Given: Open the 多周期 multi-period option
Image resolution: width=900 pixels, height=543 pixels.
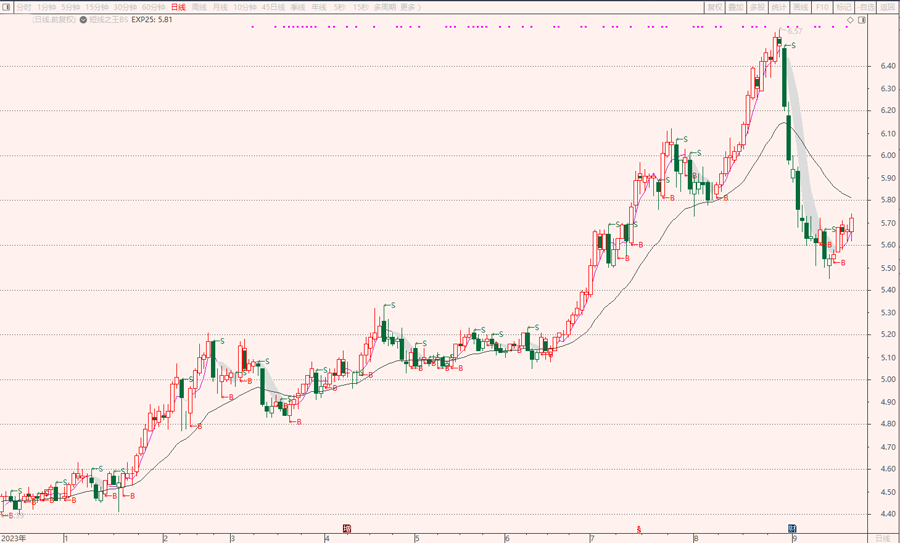Looking at the screenshot, I should pos(385,7).
